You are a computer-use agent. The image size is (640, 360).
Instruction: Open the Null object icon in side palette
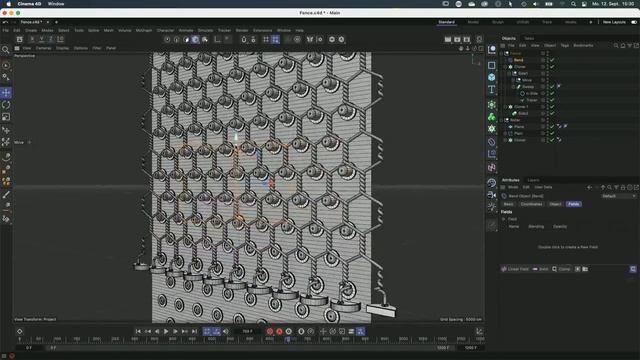(x=492, y=50)
